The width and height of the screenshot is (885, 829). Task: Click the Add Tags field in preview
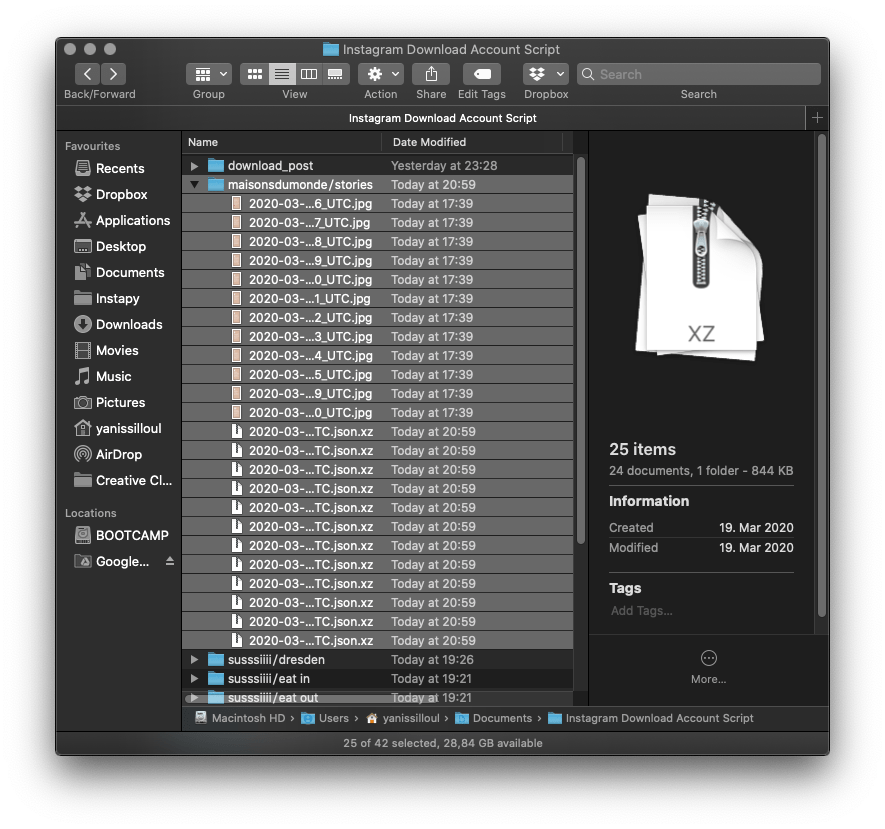642,611
